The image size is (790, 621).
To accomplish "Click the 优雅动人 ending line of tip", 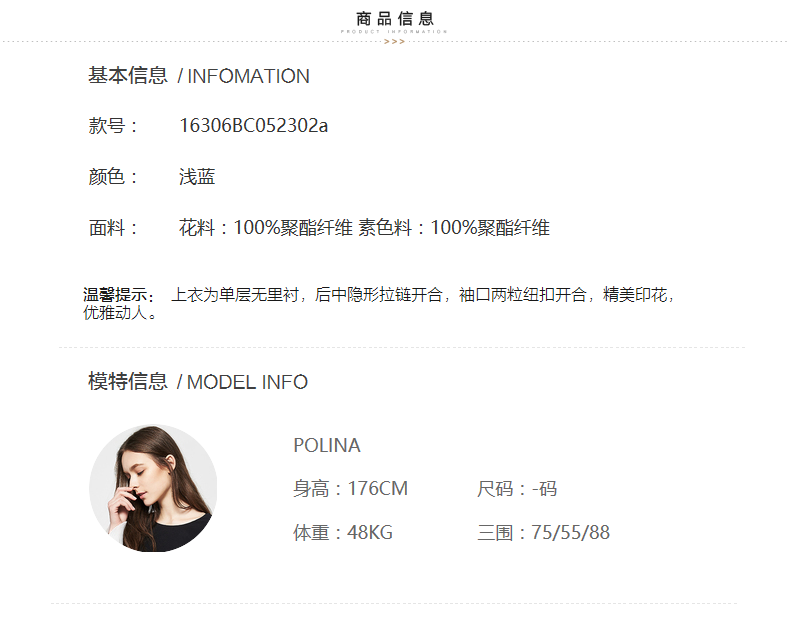I will 120,313.
